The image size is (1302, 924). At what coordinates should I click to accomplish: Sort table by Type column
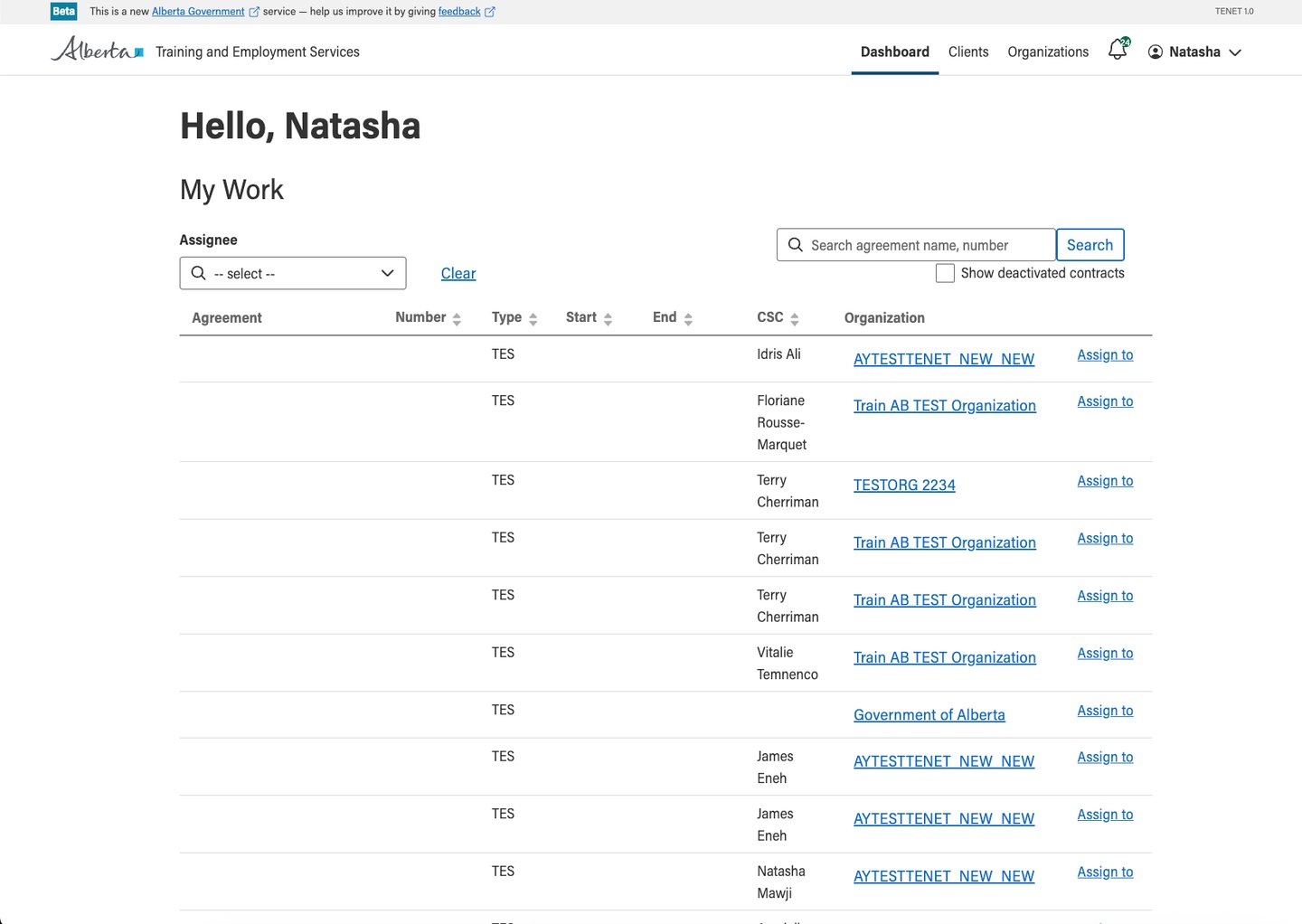533,318
